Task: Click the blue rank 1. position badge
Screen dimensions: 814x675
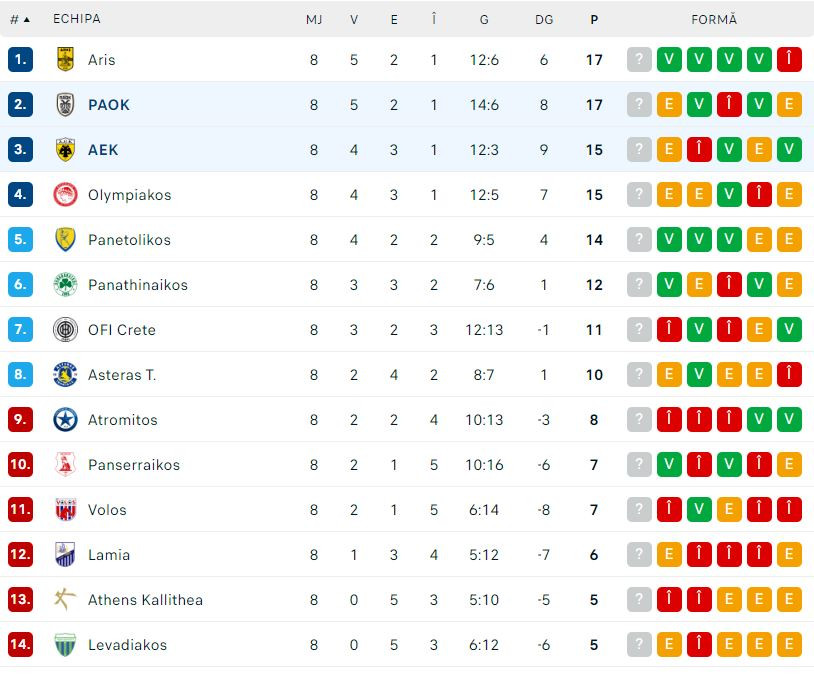Action: (x=21, y=60)
